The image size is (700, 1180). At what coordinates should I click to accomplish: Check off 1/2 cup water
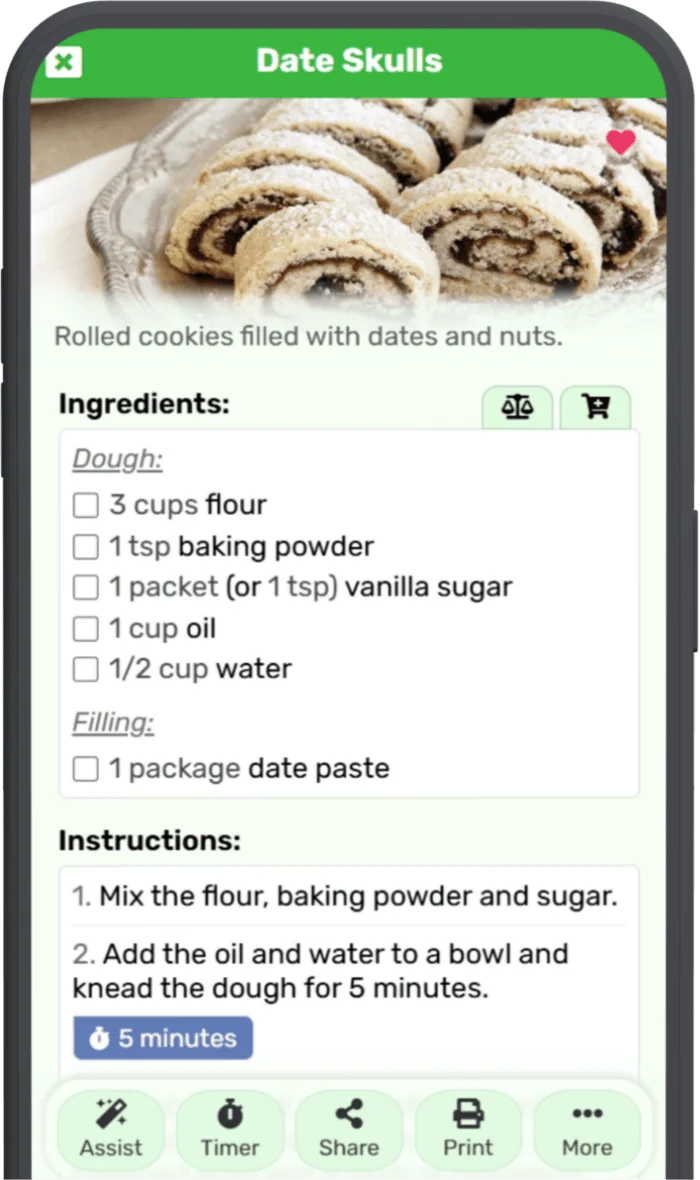tap(85, 669)
